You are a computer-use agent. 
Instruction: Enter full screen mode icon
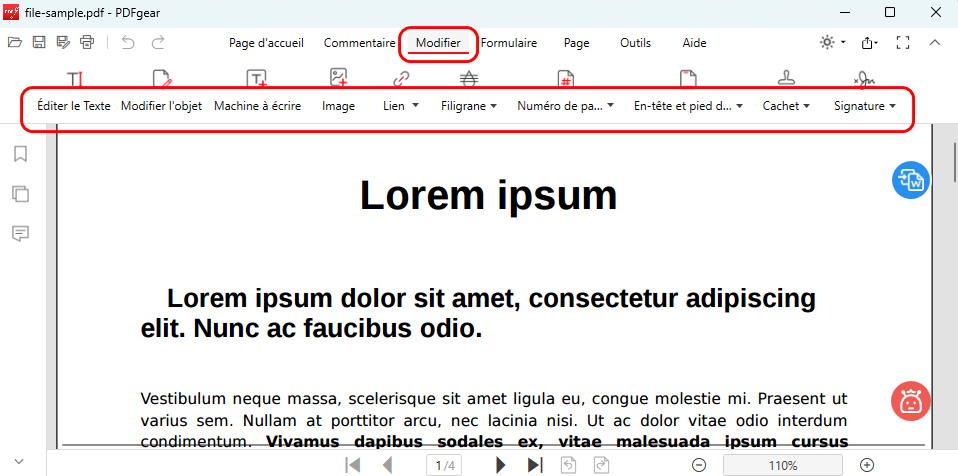click(903, 43)
